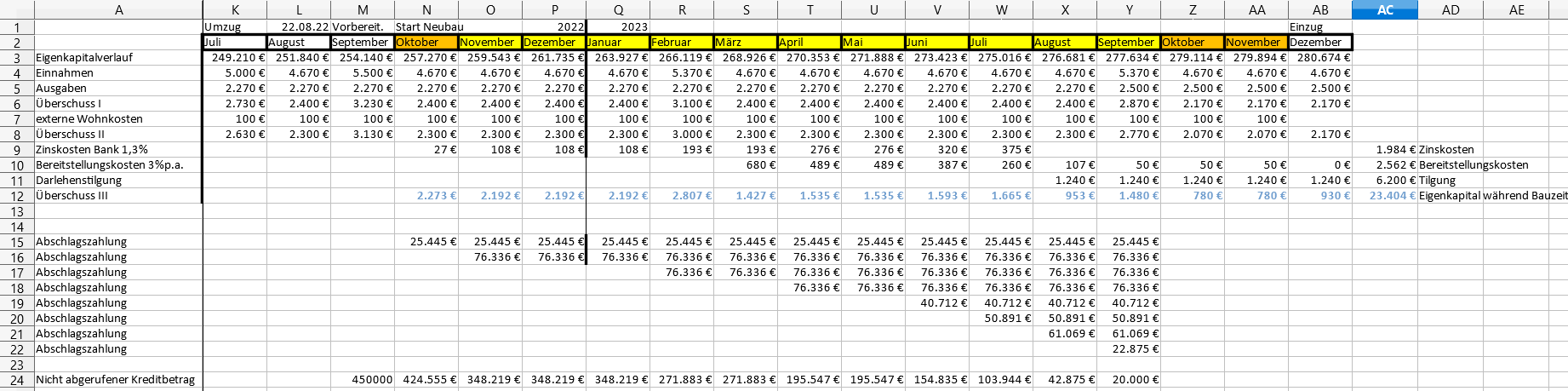
Task: Click "Nicht abgerufener Kreditbetrag" label cell
Action: pyautogui.click(x=118, y=380)
